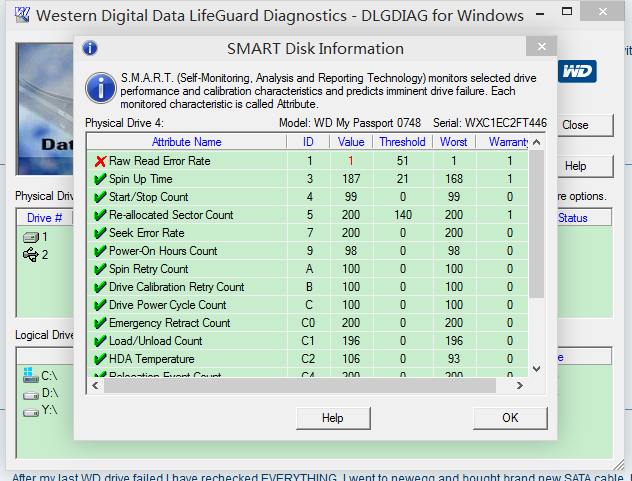Click the horizontal scrollbar thumb
The width and height of the screenshot is (632, 481).
pos(300,386)
